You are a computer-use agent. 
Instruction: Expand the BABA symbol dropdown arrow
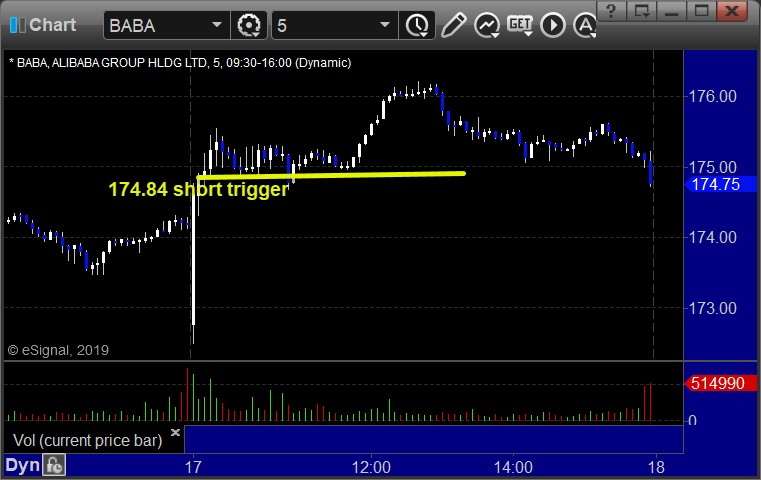(217, 25)
